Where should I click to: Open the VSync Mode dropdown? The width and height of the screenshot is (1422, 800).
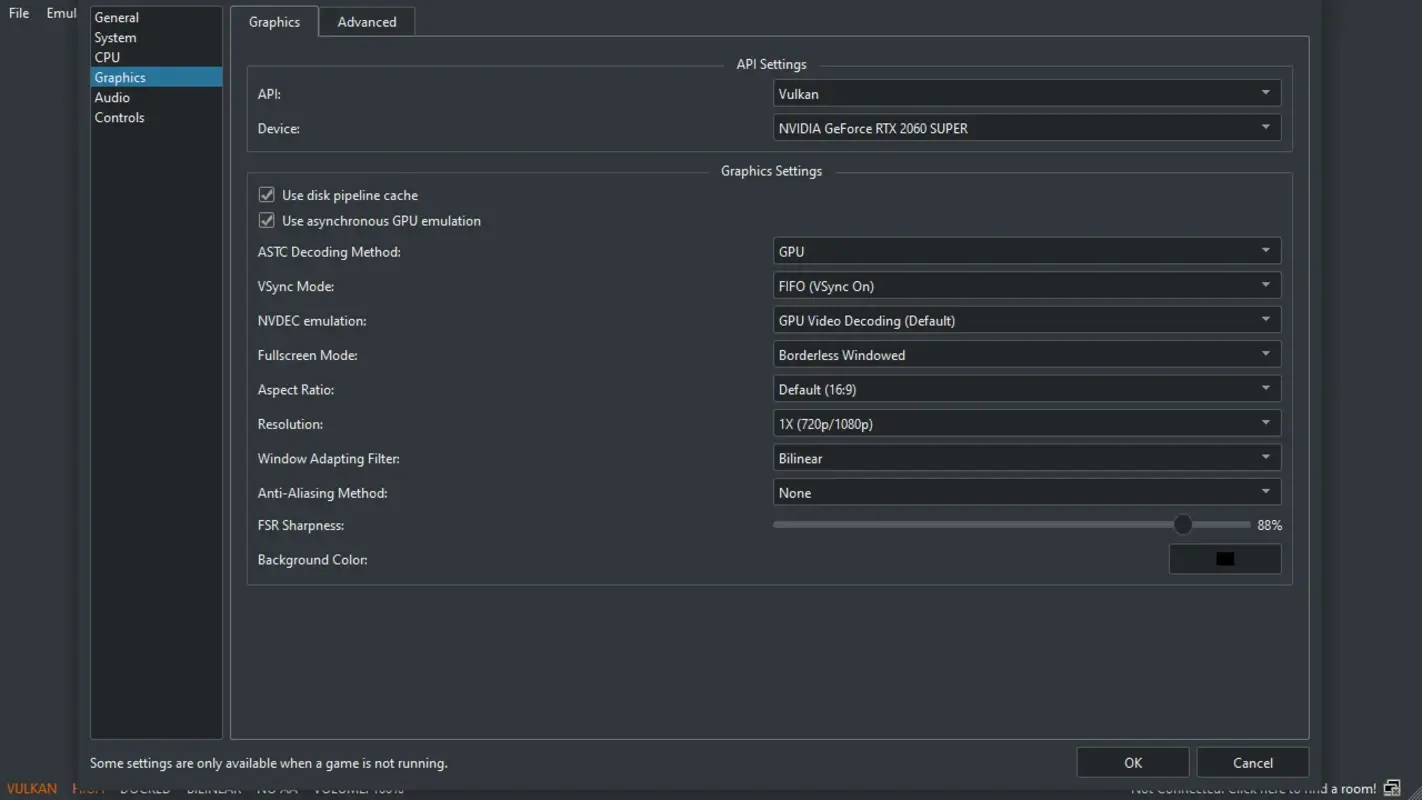tap(1026, 285)
